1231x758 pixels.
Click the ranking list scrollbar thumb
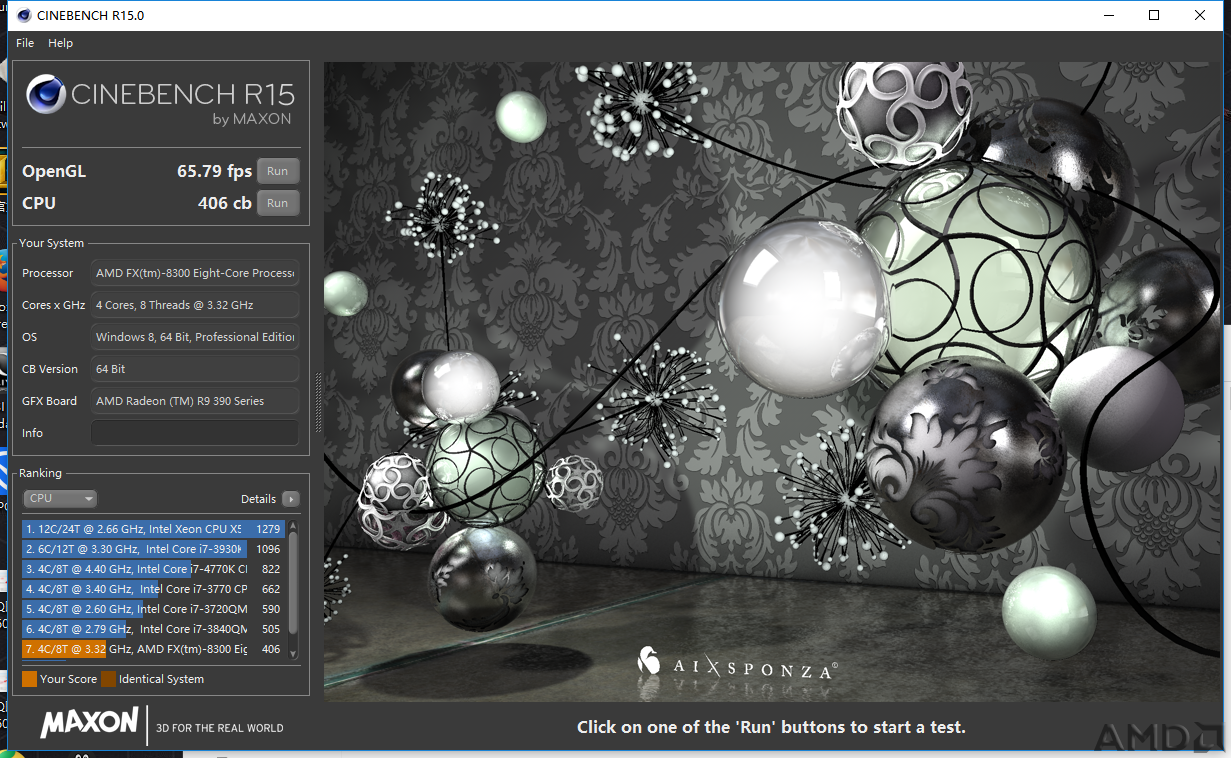click(293, 584)
